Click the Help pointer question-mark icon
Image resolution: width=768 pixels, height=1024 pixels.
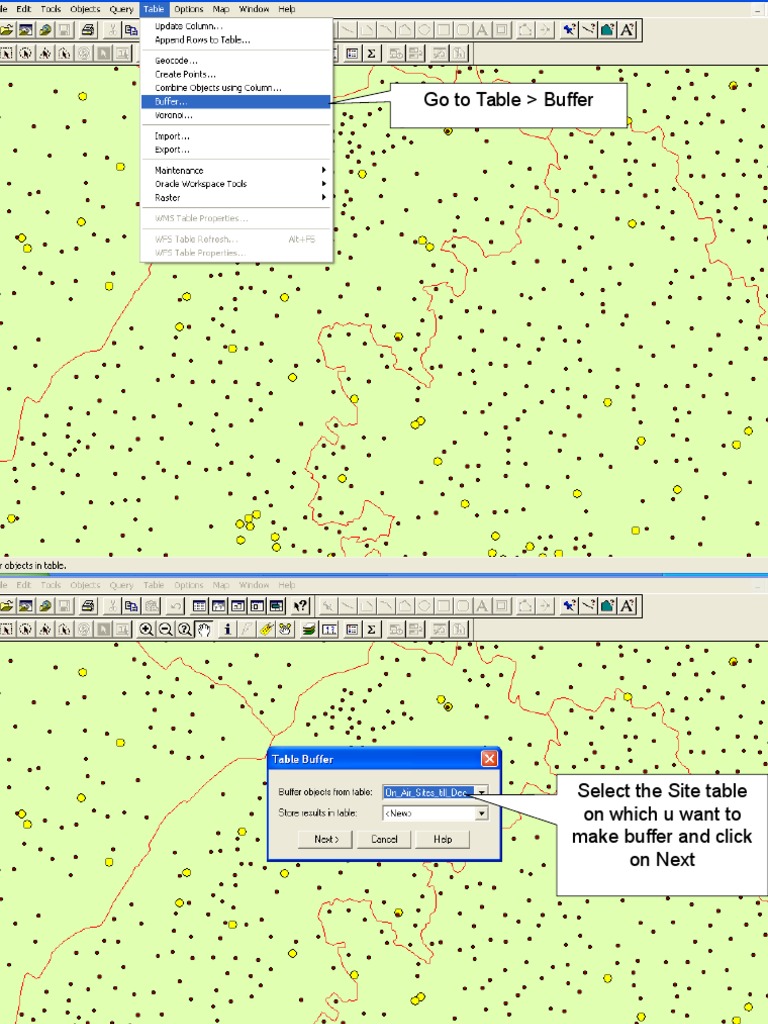click(300, 606)
